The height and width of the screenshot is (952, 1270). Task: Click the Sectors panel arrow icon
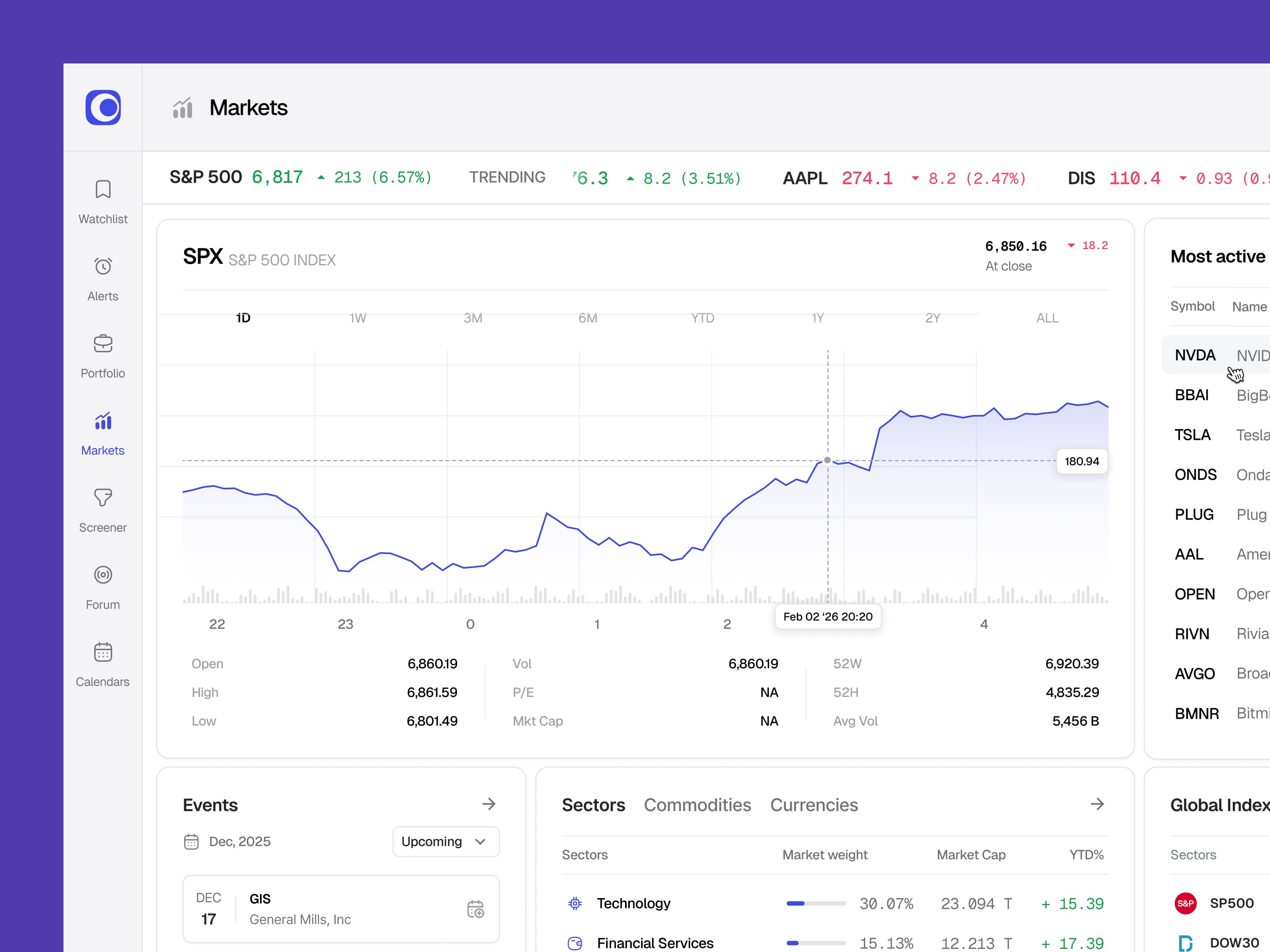pos(1097,804)
